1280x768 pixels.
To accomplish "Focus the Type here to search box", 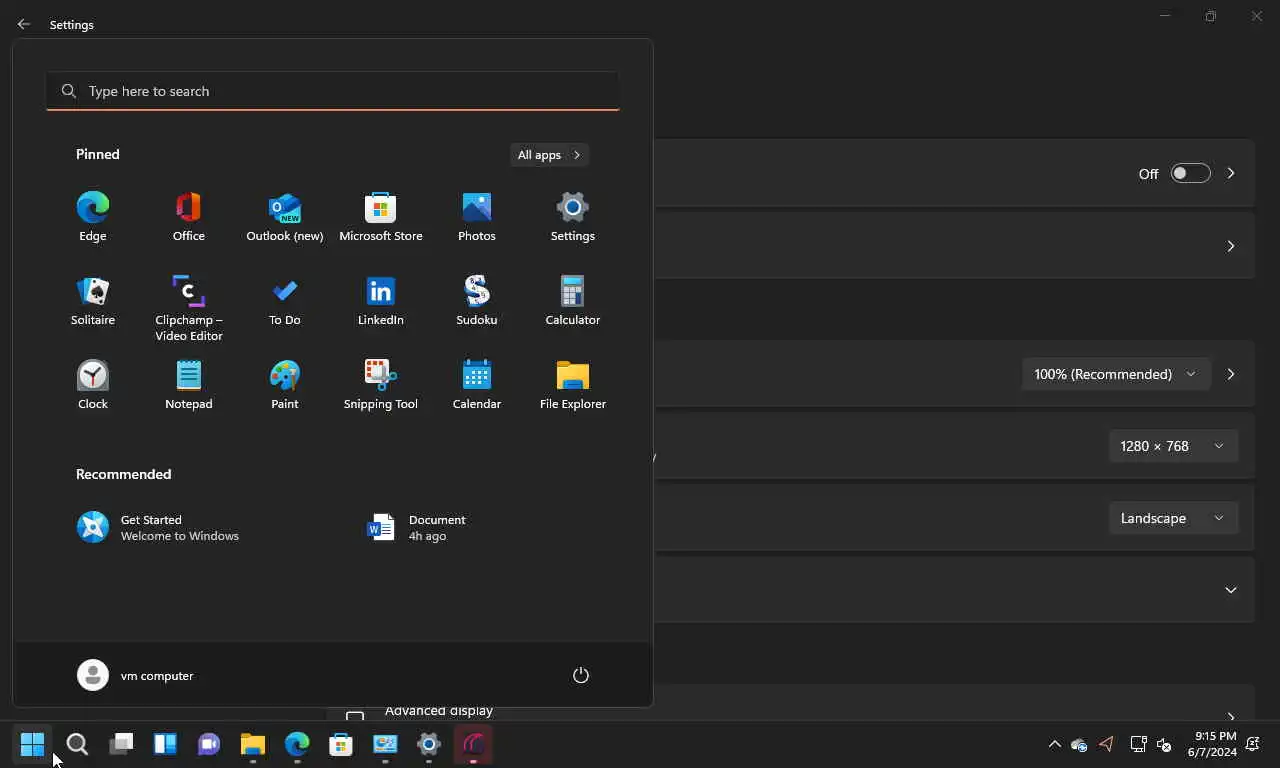I will tap(332, 91).
